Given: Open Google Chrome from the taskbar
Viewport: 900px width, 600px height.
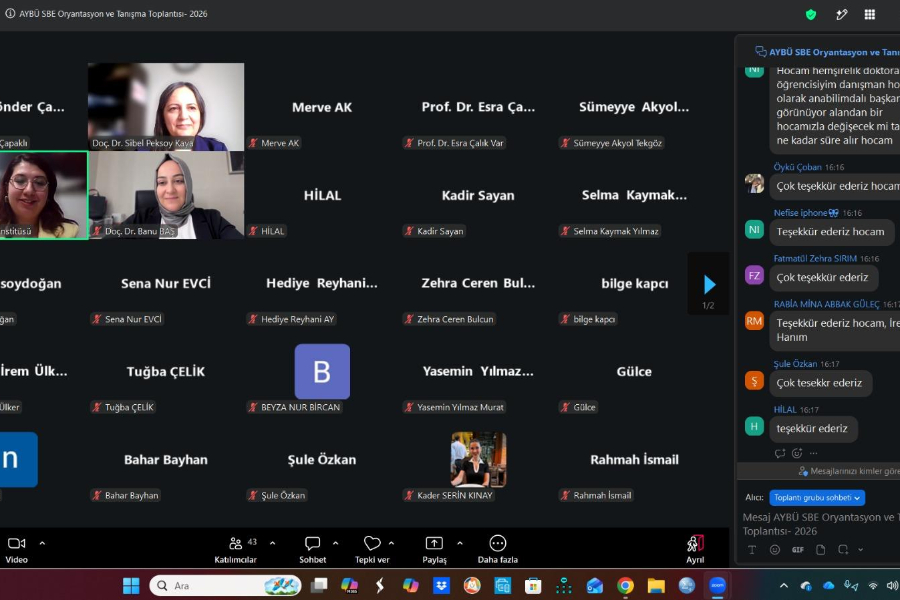Looking at the screenshot, I should tap(625, 586).
